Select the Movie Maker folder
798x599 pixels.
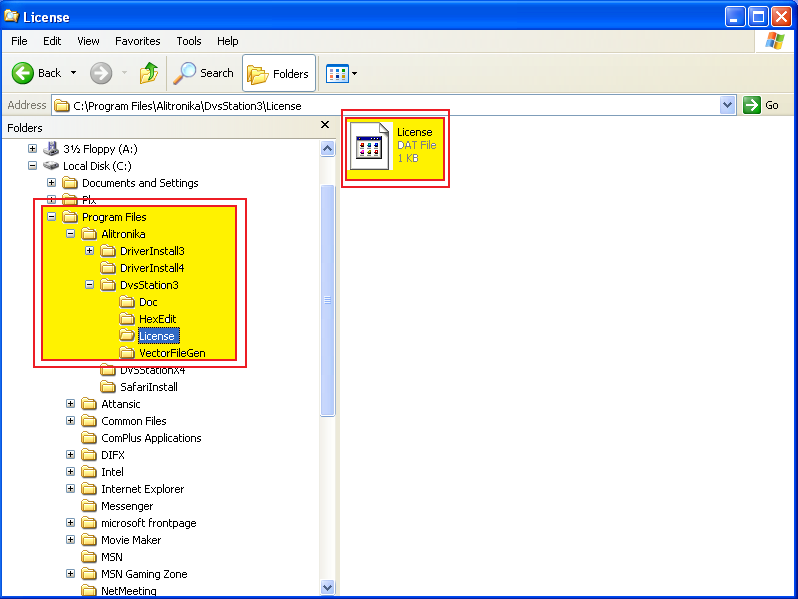click(x=121, y=540)
